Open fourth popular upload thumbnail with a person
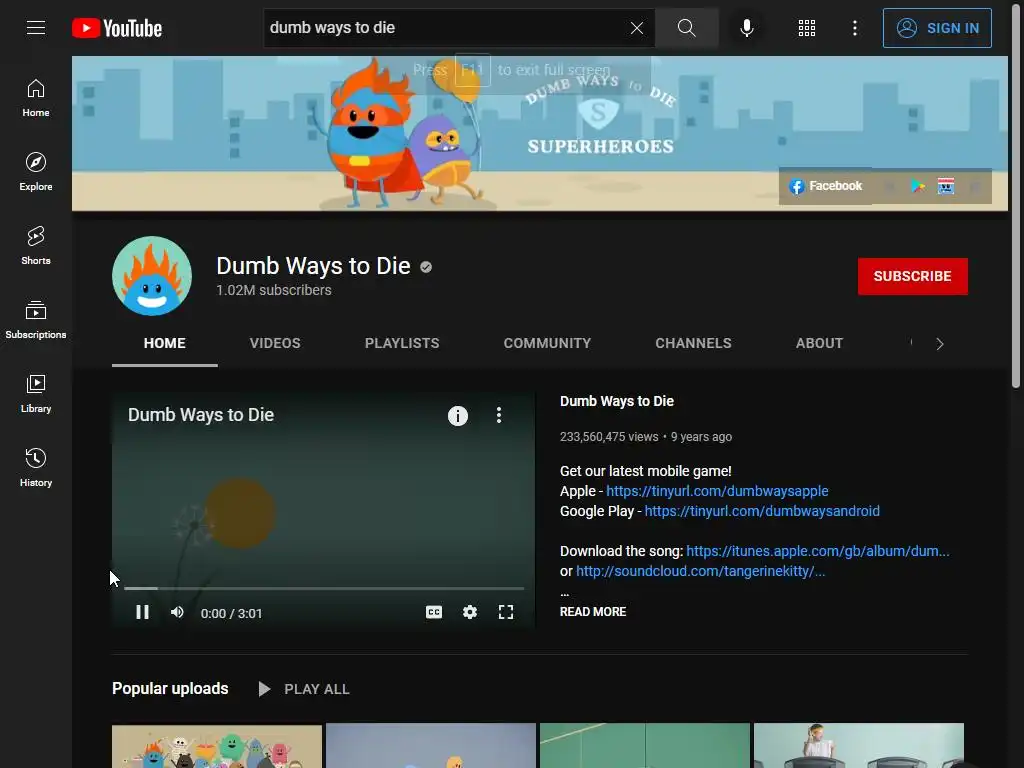Image resolution: width=1024 pixels, height=768 pixels. pos(859,746)
